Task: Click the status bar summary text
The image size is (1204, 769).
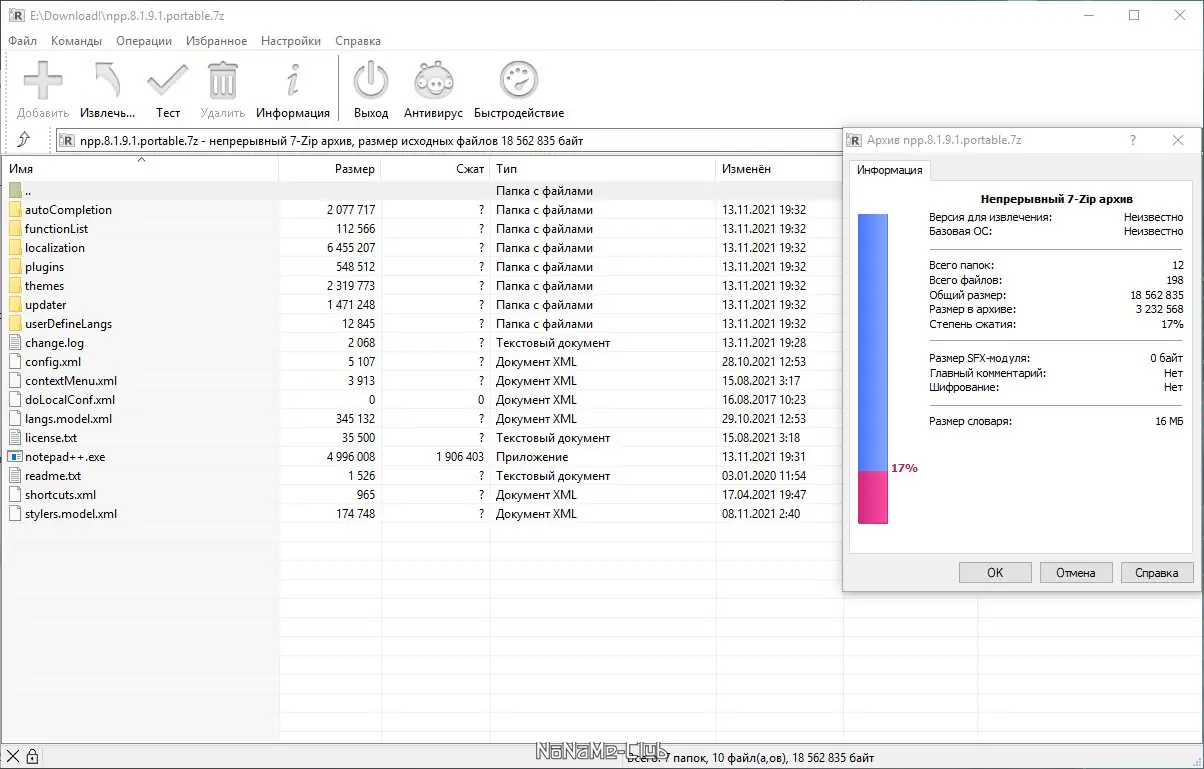Action: [x=750, y=757]
